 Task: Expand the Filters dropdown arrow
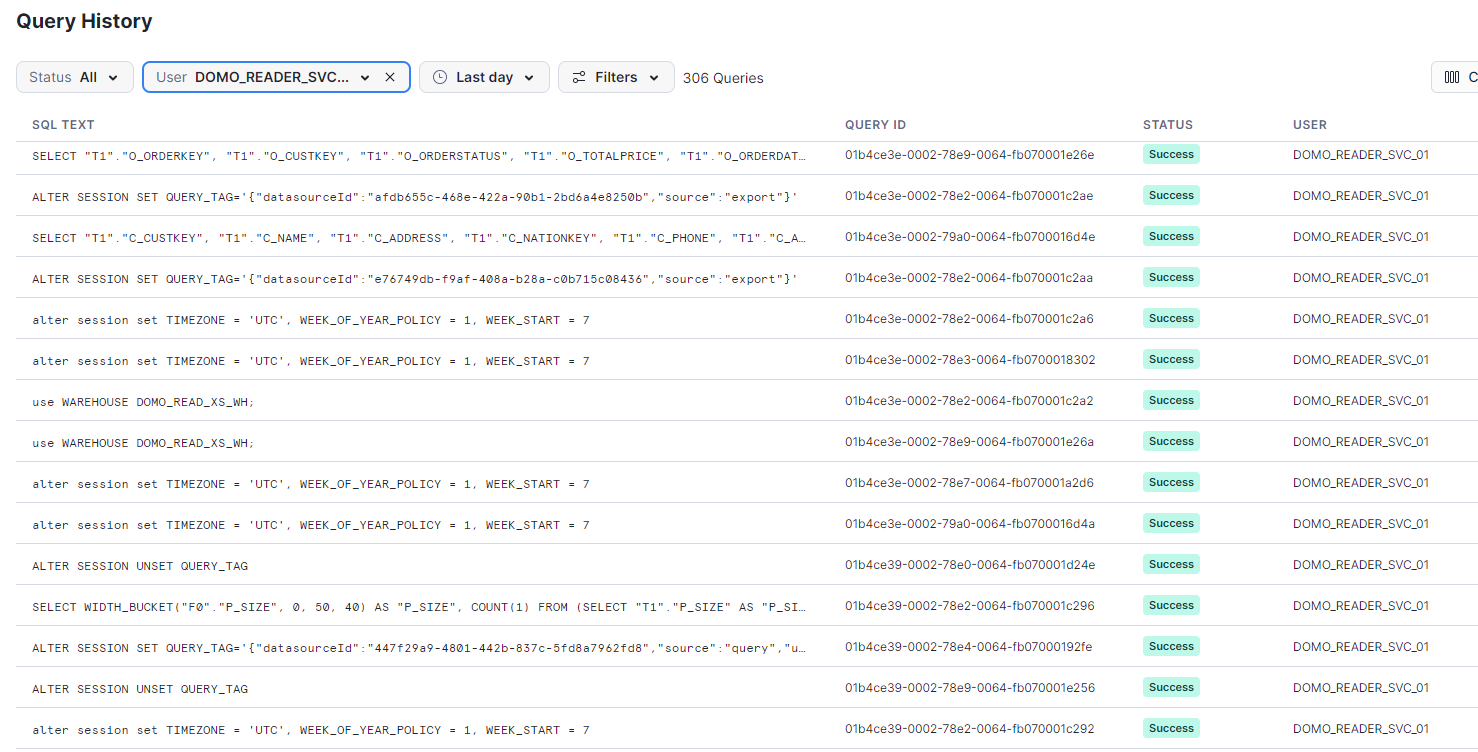click(654, 77)
